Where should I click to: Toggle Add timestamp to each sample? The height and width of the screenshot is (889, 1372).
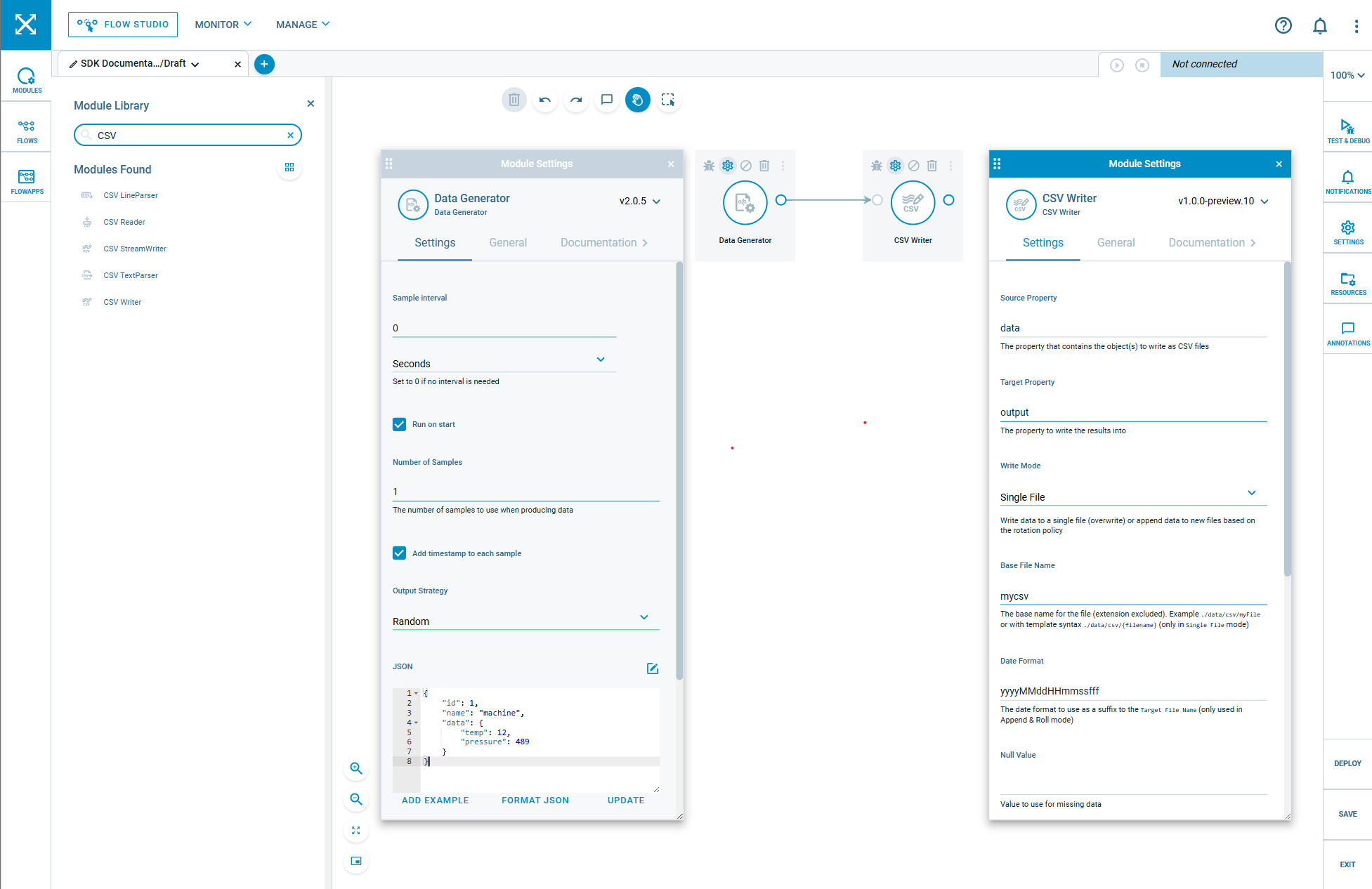click(399, 553)
